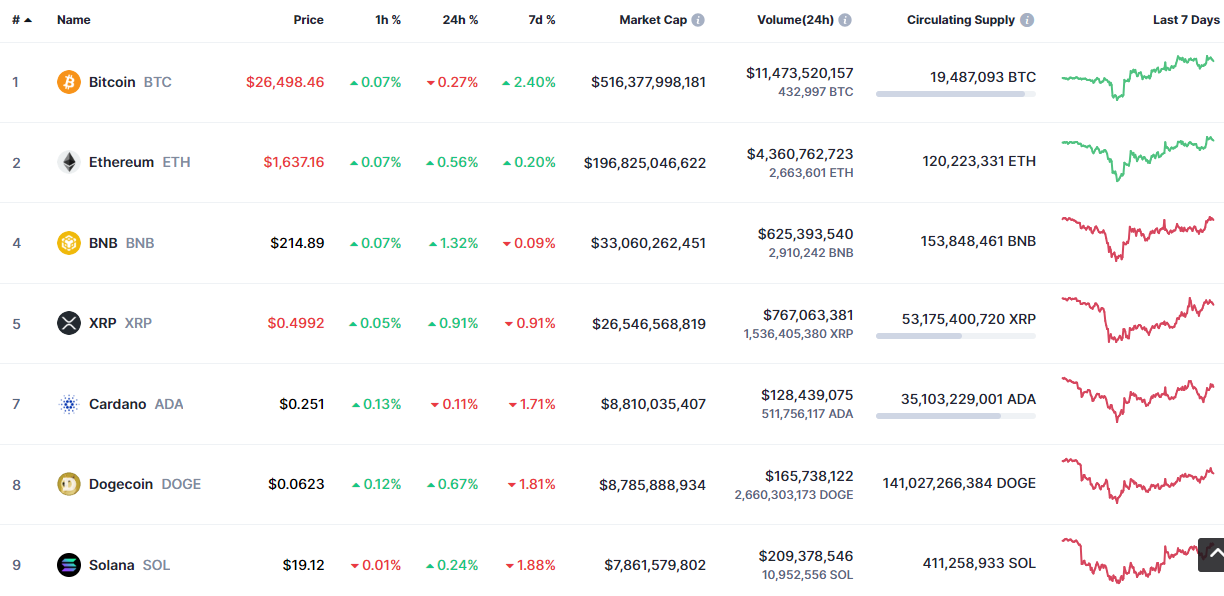Click BNB price $214.89
1224x596 pixels.
[x=297, y=243]
